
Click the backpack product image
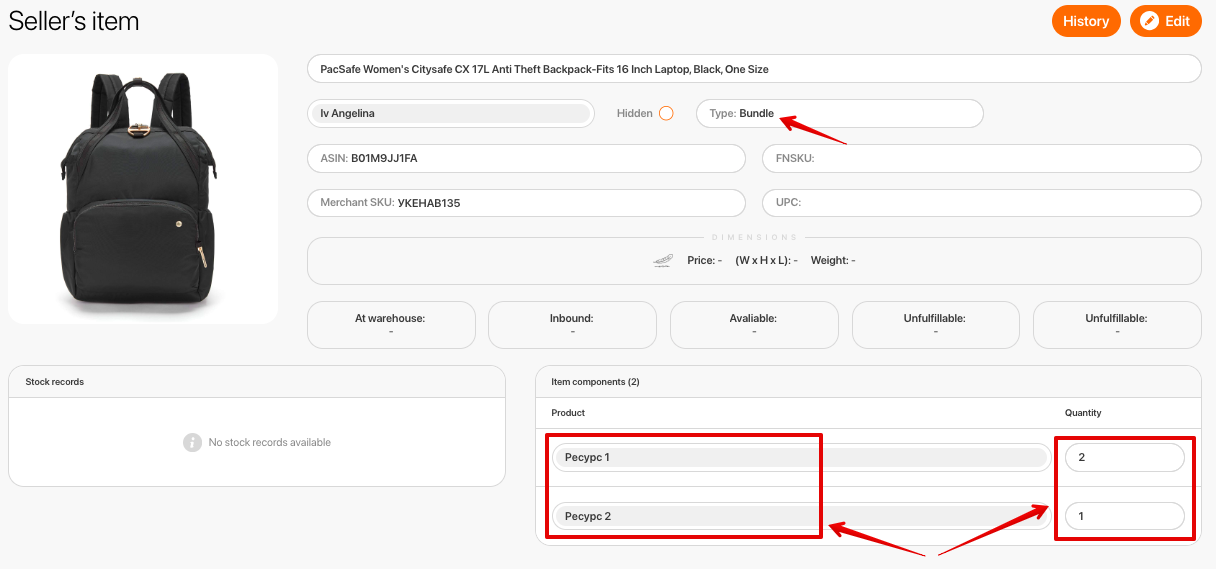(142, 189)
